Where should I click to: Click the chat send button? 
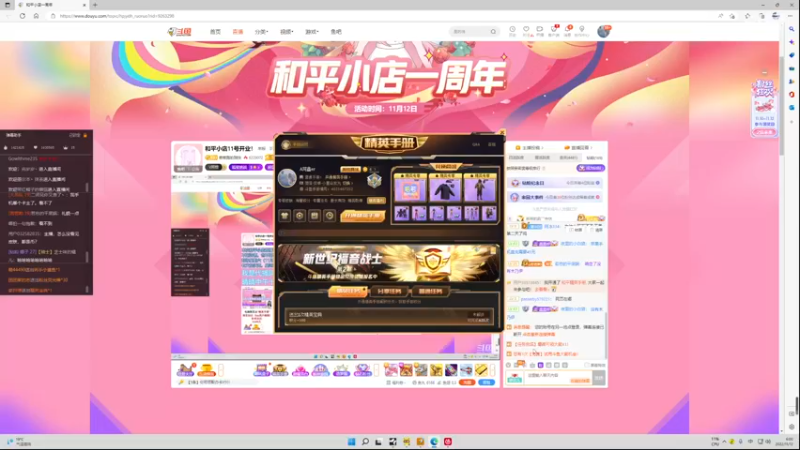tap(598, 378)
